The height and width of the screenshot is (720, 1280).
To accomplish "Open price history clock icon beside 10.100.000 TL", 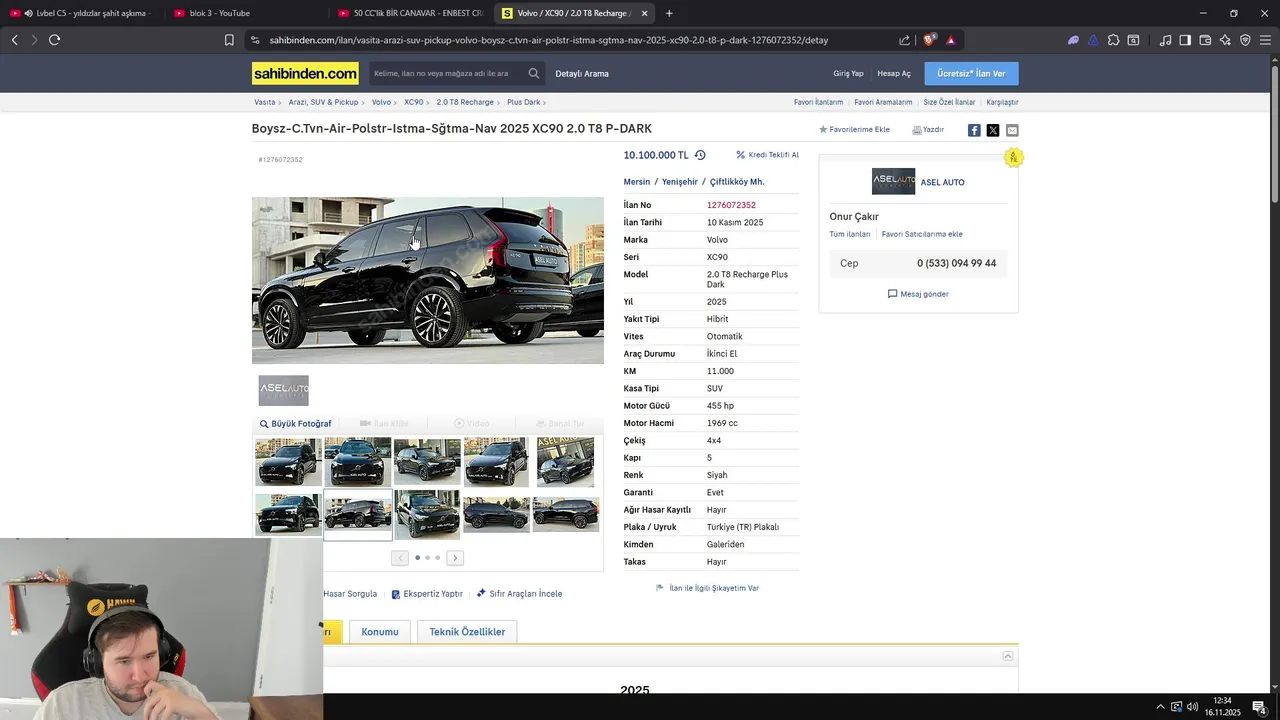I will [700, 155].
